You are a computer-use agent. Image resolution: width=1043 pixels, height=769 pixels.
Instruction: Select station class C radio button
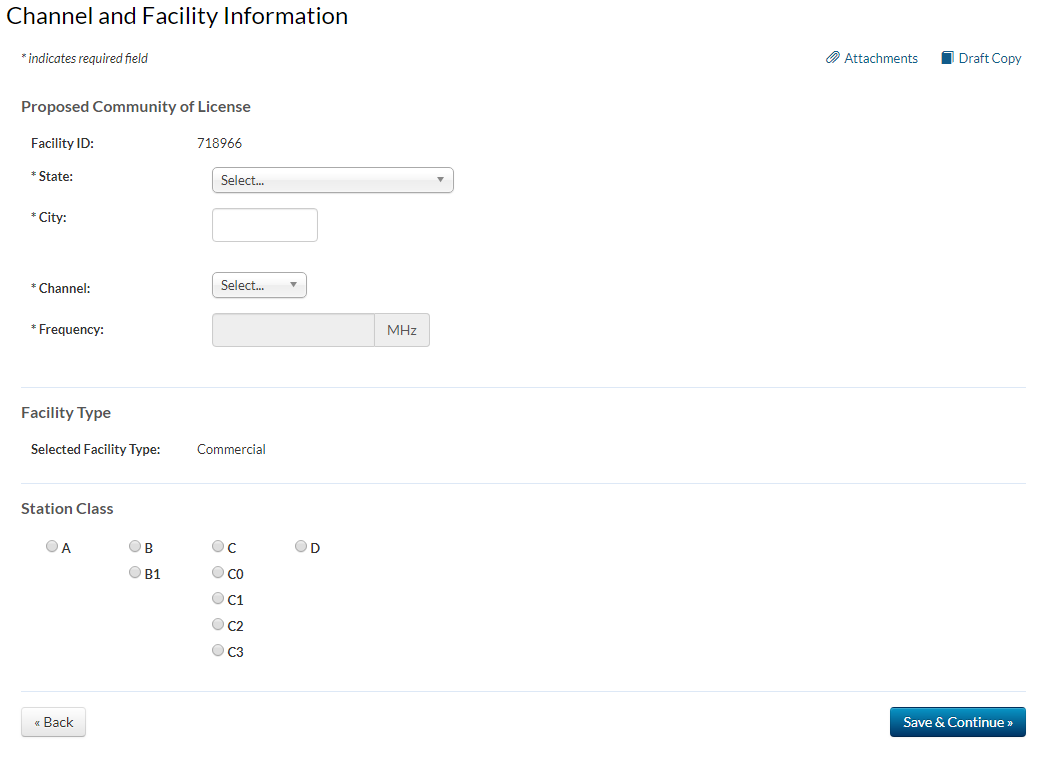(x=218, y=547)
